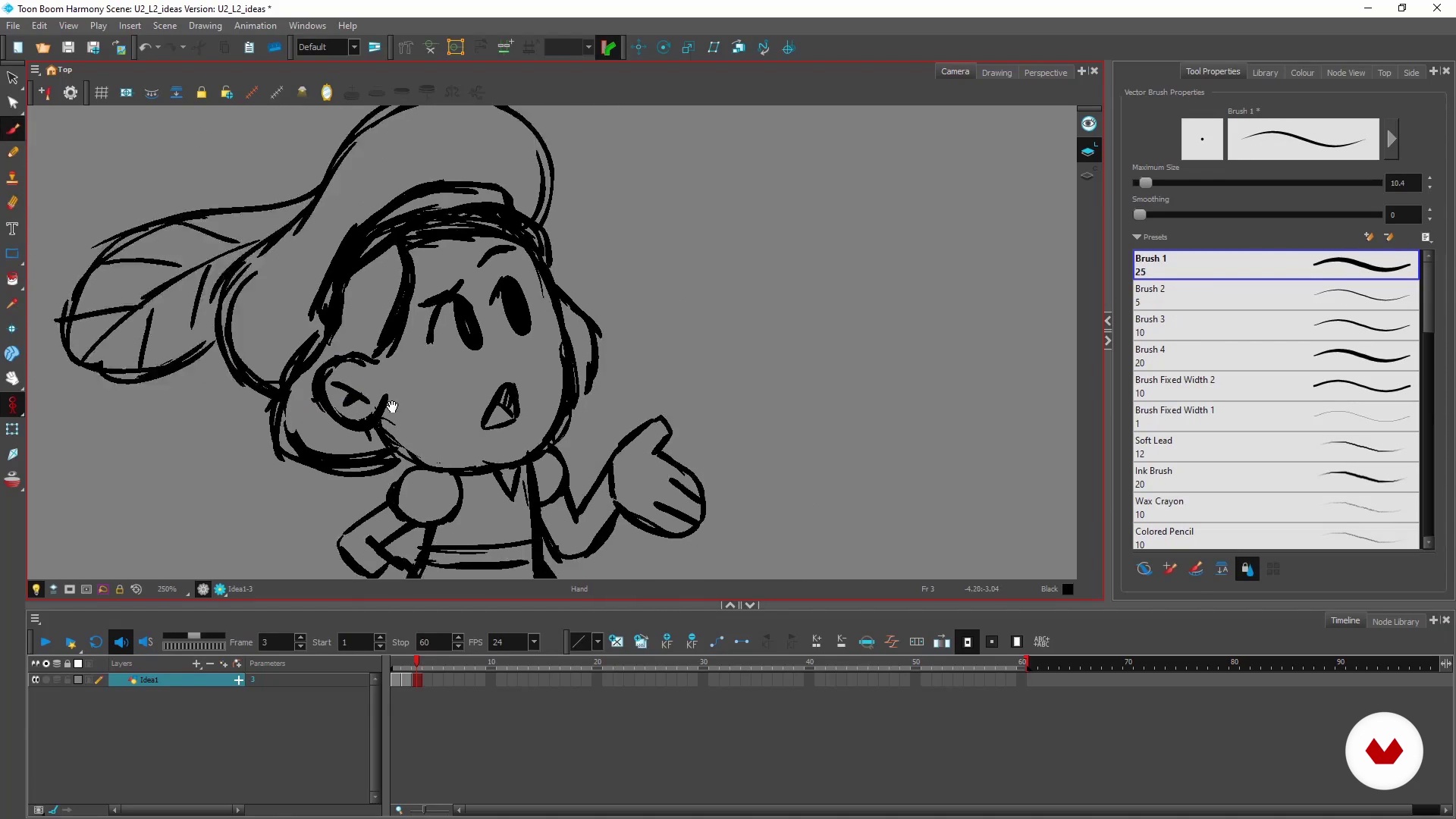Viewport: 1456px width, 819px height.
Task: Click the Translate icon in the top toolbar
Action: (x=639, y=47)
